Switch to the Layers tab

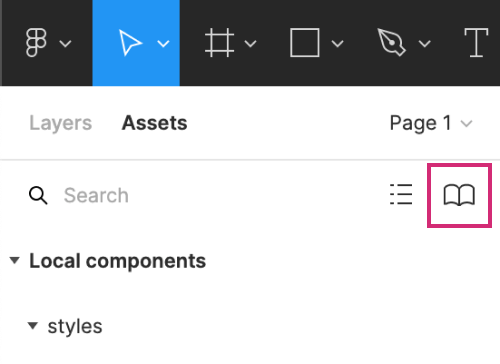[61, 123]
